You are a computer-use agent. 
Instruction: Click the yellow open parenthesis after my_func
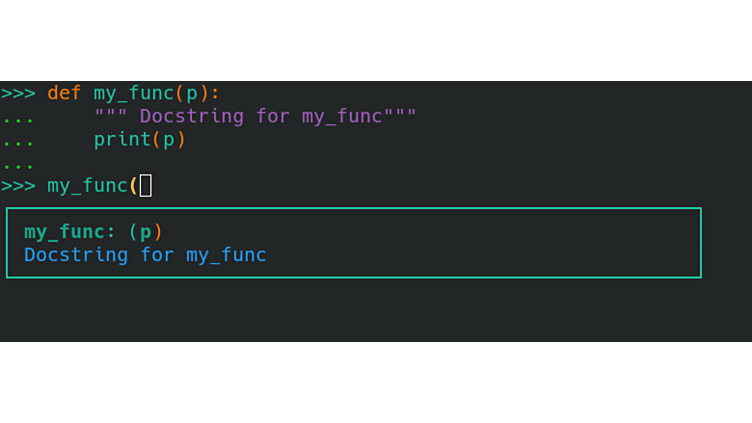pos(133,186)
